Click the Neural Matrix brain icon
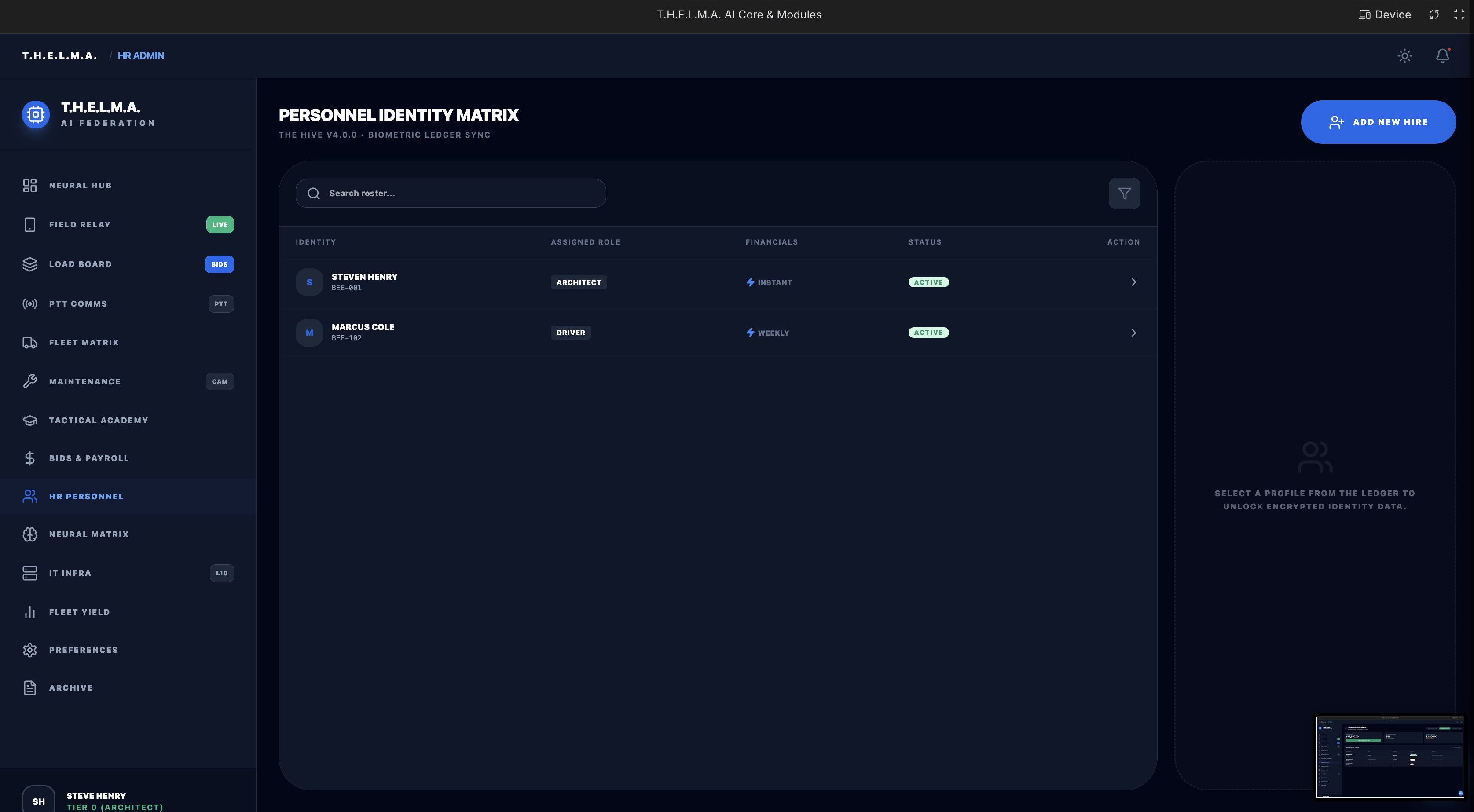 point(30,534)
